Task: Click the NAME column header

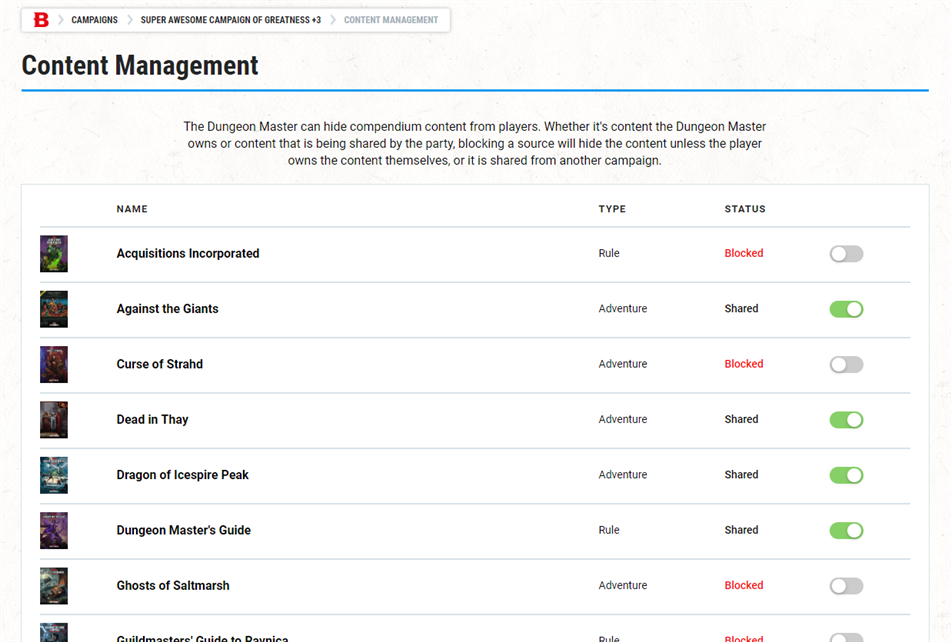Action: pos(132,209)
